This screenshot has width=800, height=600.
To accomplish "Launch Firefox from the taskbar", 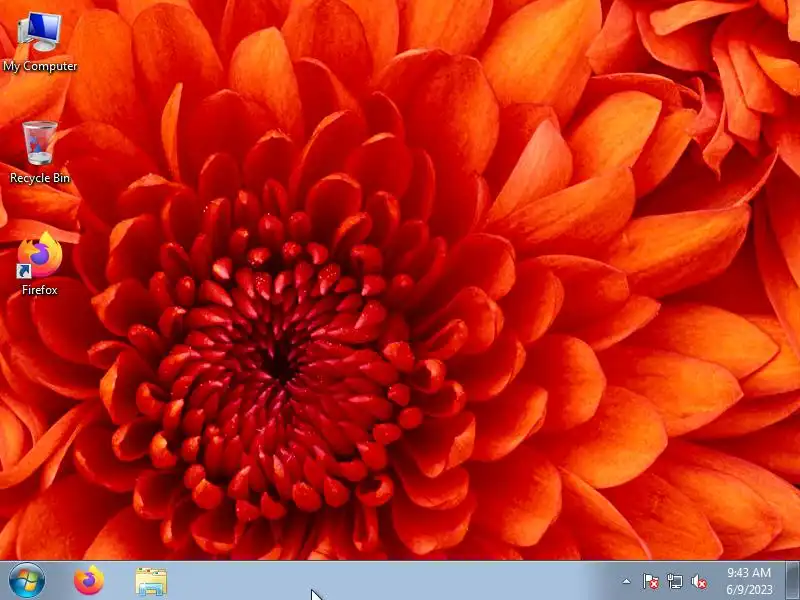I will pyautogui.click(x=89, y=581).
